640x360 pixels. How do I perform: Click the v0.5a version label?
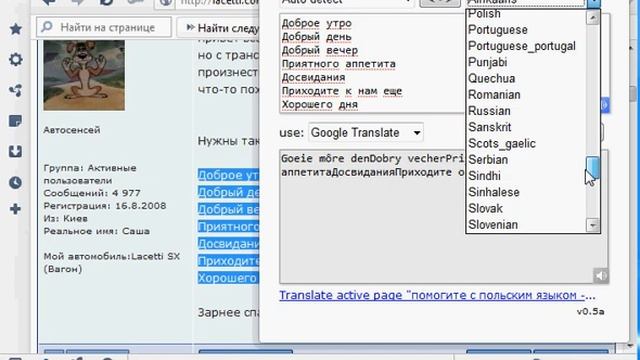coord(590,312)
